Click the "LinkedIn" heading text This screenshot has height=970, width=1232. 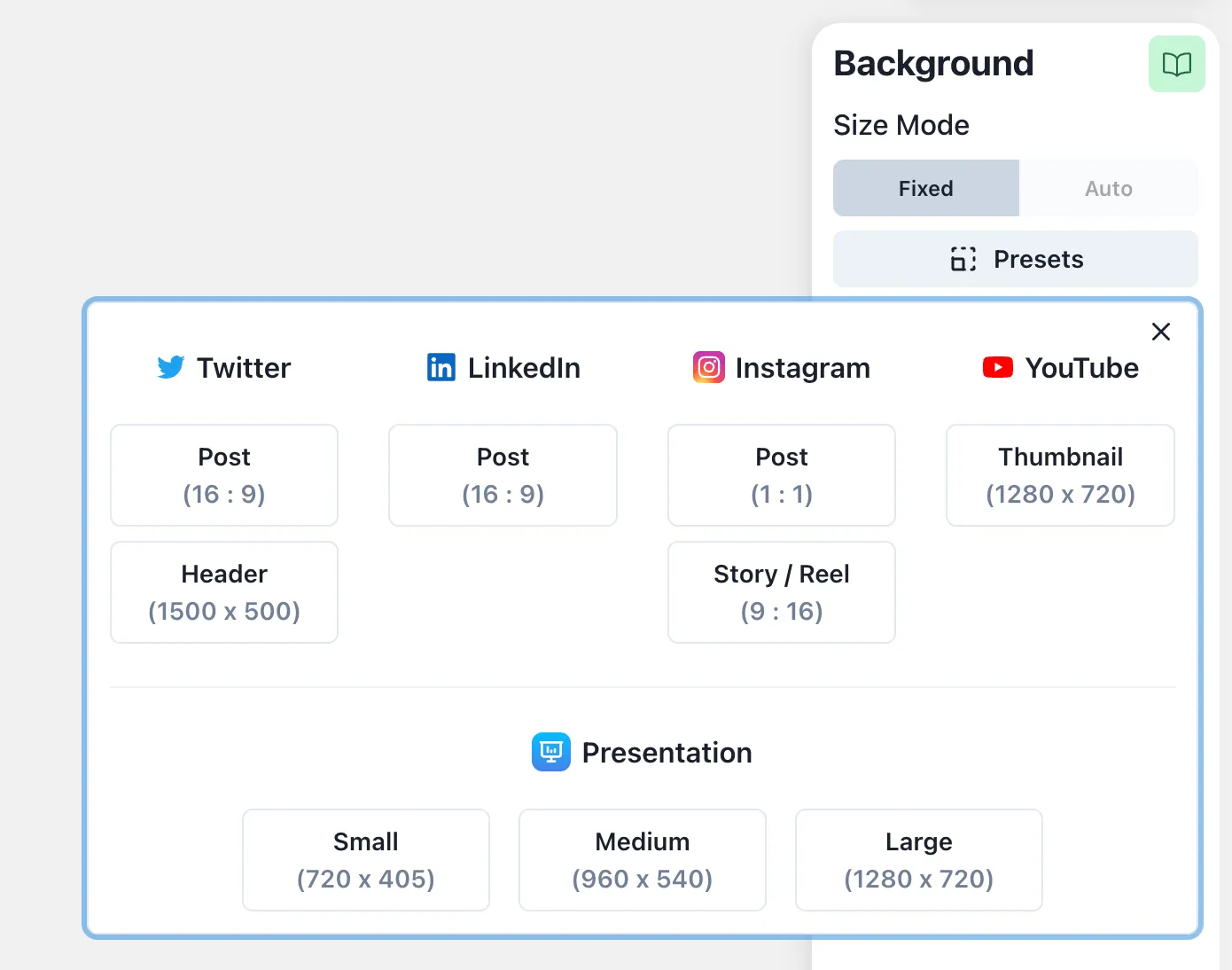(524, 368)
